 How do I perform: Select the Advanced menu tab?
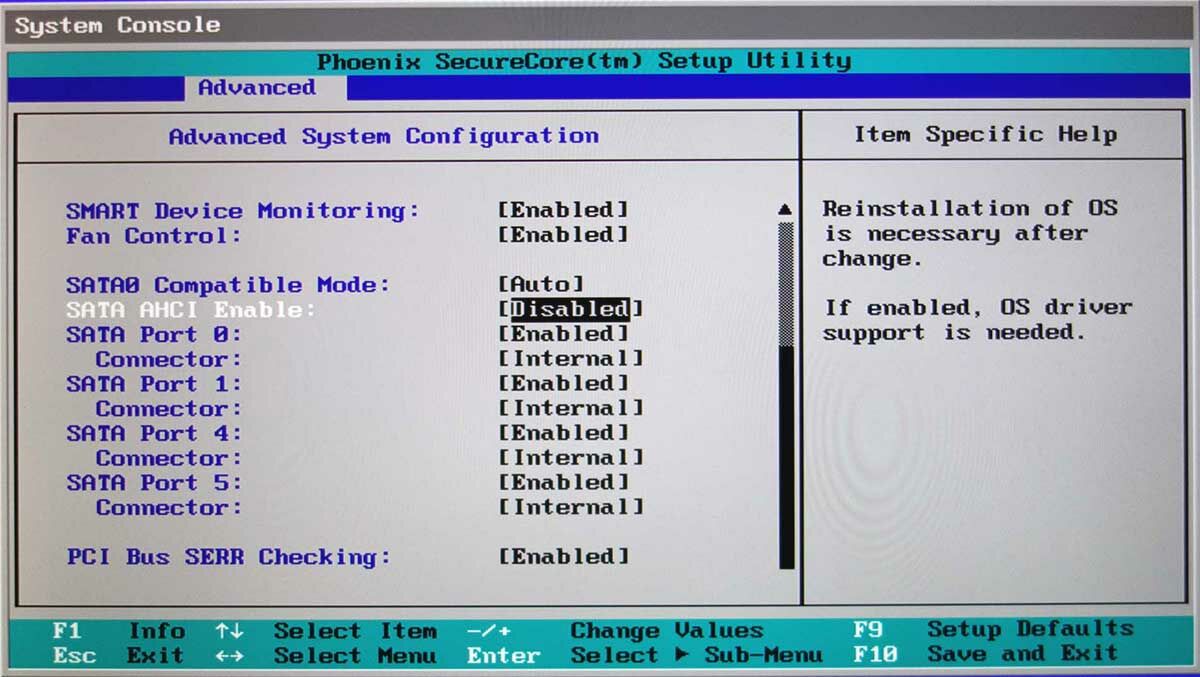(256, 88)
